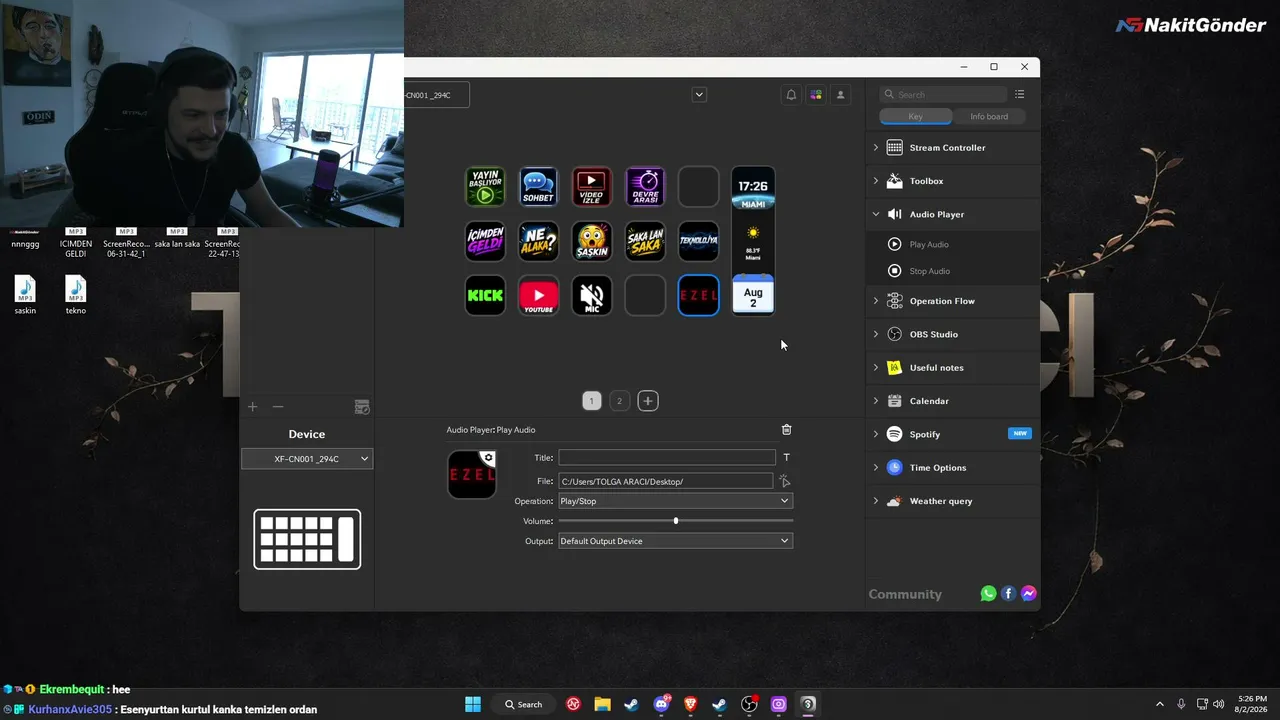Open File Explorer from the taskbar
Viewport: 1280px width, 720px height.
tap(603, 704)
